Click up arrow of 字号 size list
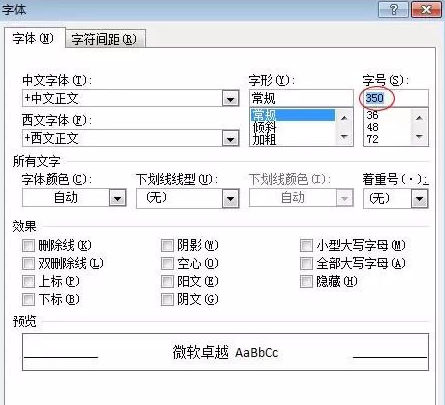This screenshot has width=445, height=405. click(x=419, y=118)
